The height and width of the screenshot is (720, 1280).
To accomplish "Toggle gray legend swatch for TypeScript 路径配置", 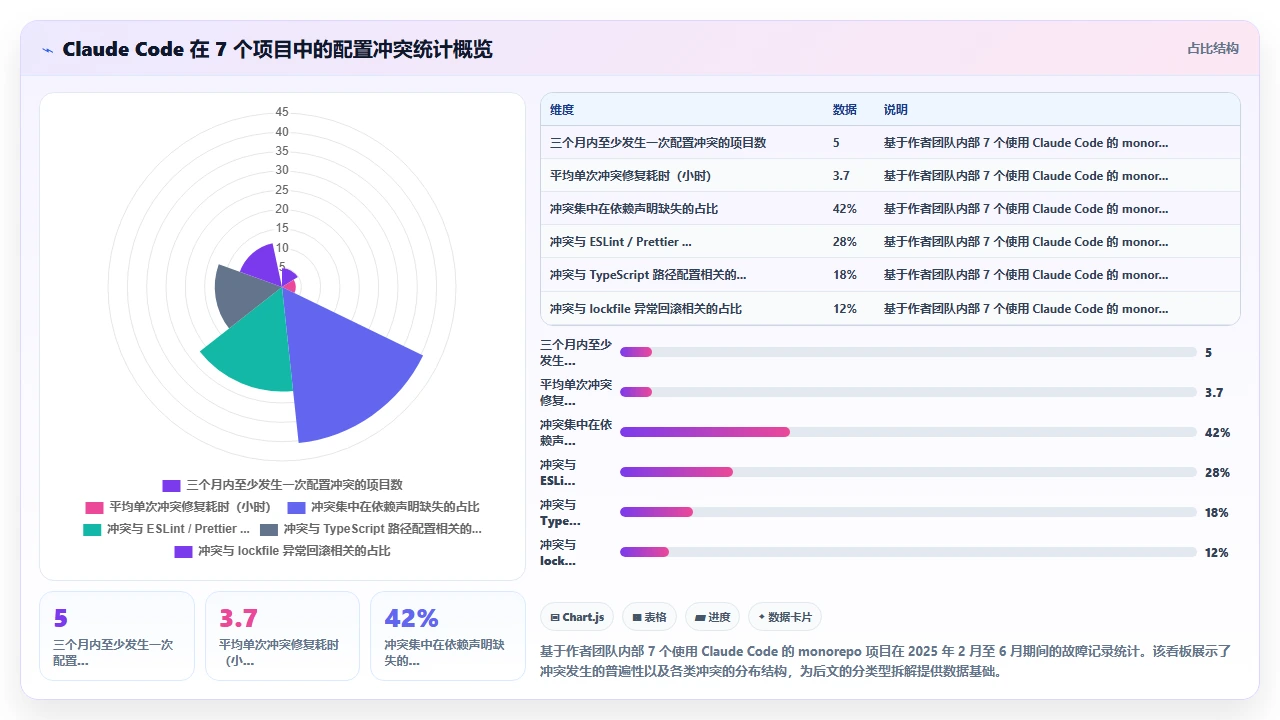I will (268, 529).
